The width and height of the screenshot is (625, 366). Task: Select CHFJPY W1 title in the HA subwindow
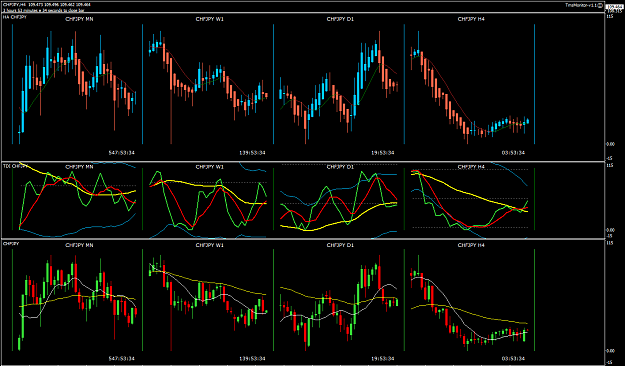210,19
